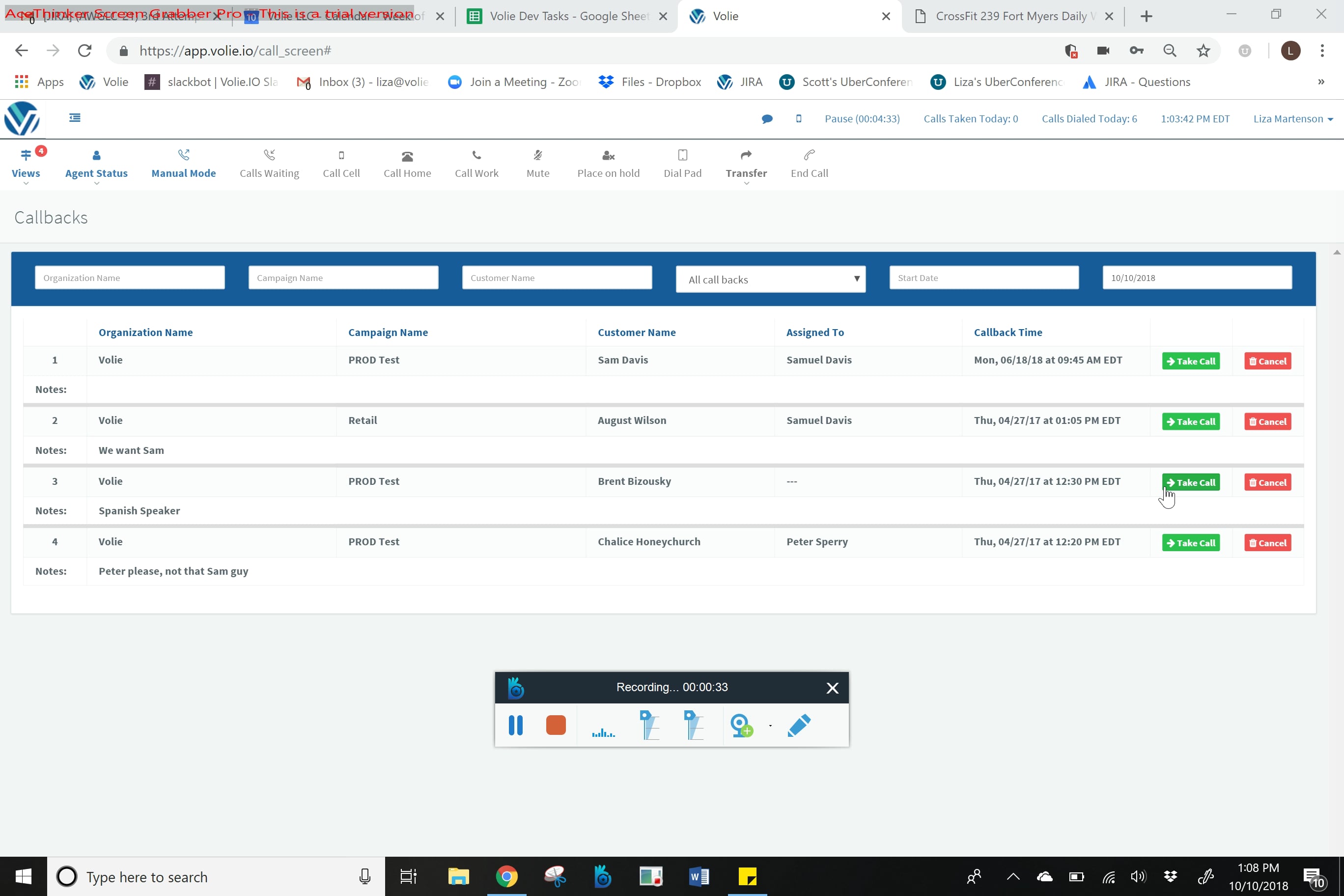Open Agent Status menu
Image resolution: width=1344 pixels, height=896 pixels.
pyautogui.click(x=96, y=165)
